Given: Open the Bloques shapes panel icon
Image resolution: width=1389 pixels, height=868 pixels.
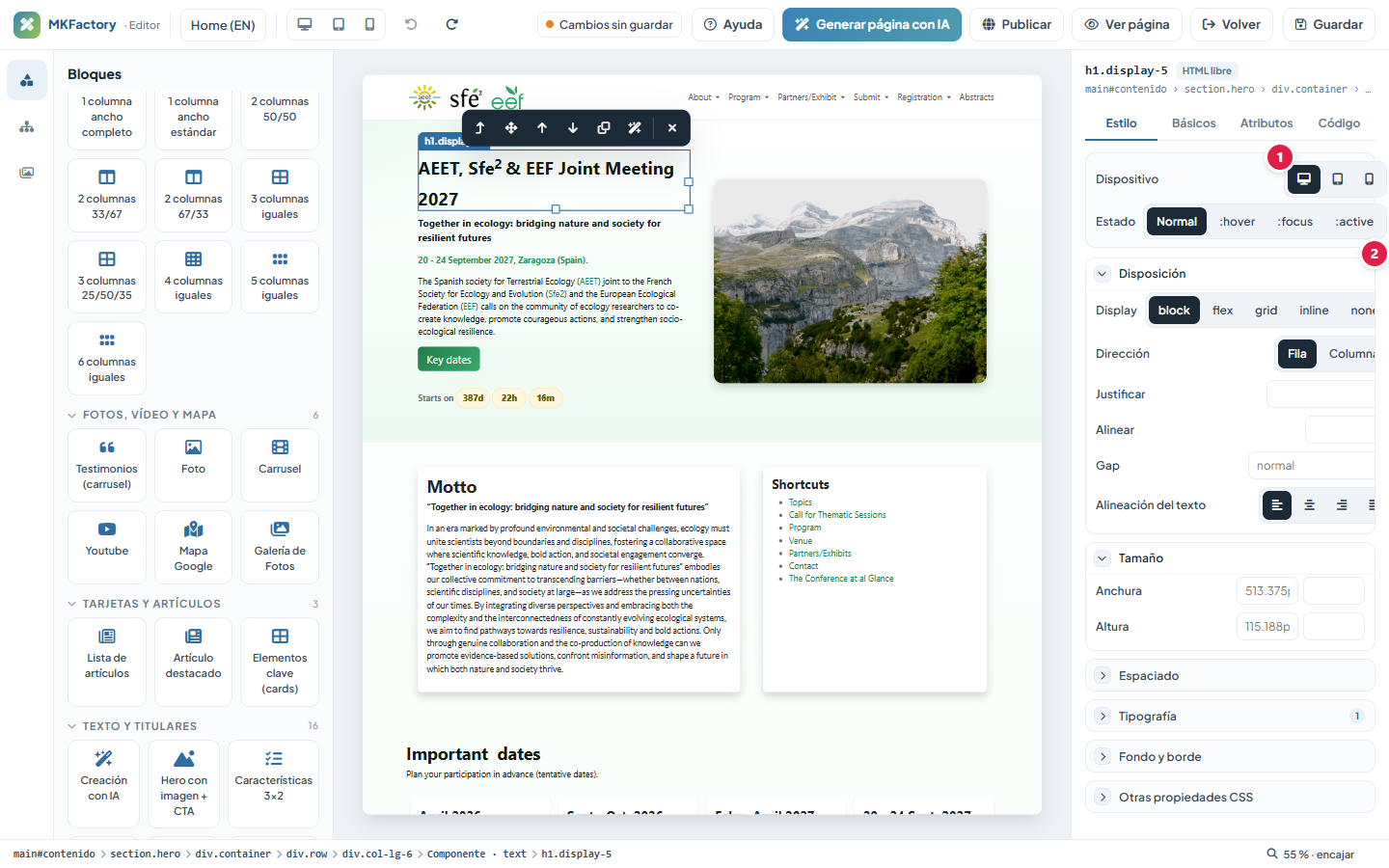Looking at the screenshot, I should click(x=27, y=80).
